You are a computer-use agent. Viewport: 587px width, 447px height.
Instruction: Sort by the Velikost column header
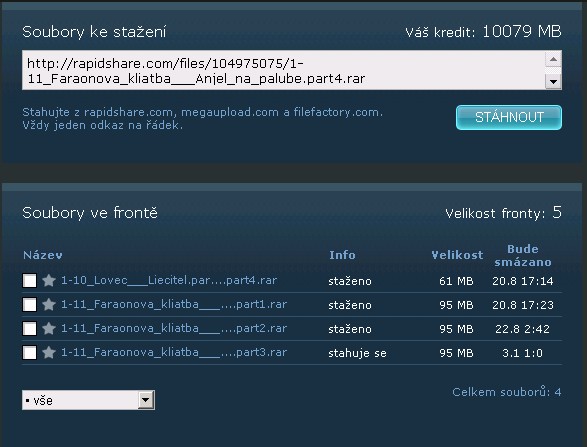[457, 255]
